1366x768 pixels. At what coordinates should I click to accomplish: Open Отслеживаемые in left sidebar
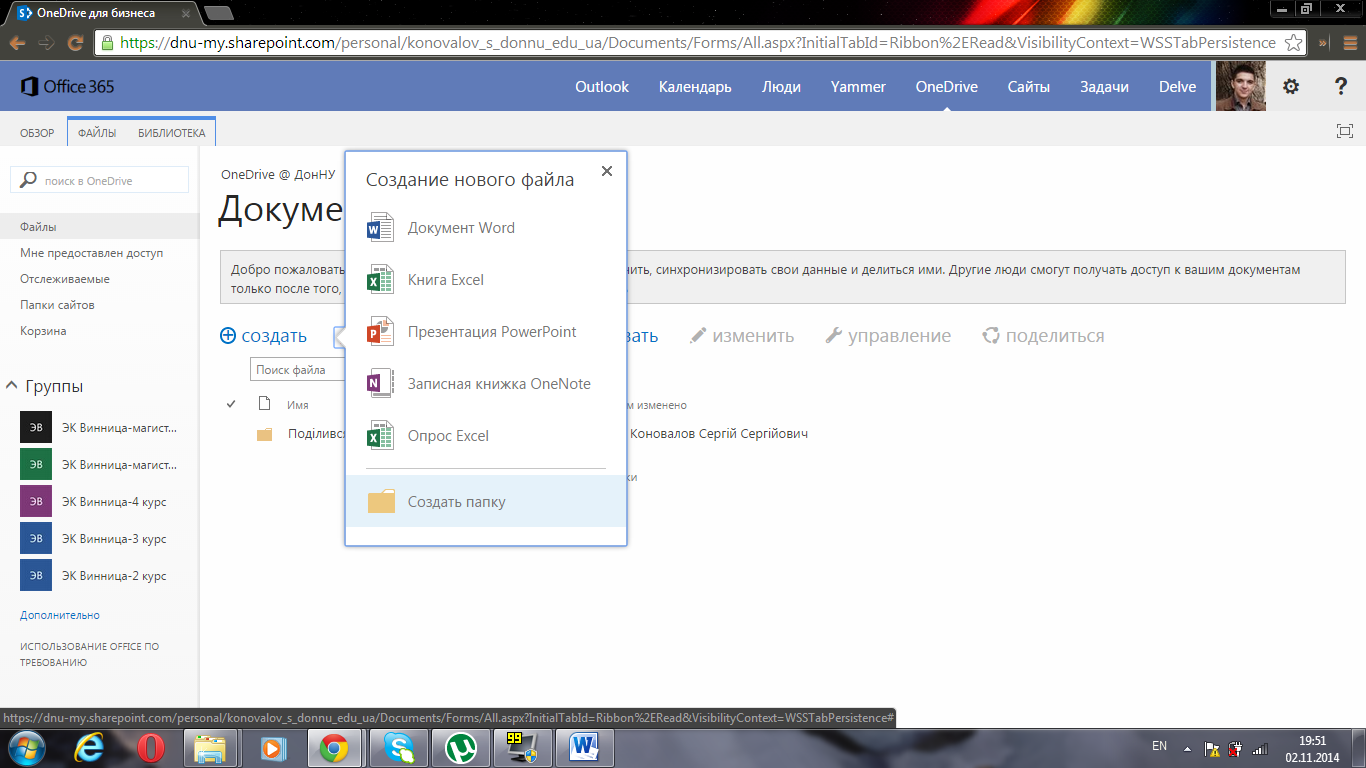point(65,279)
